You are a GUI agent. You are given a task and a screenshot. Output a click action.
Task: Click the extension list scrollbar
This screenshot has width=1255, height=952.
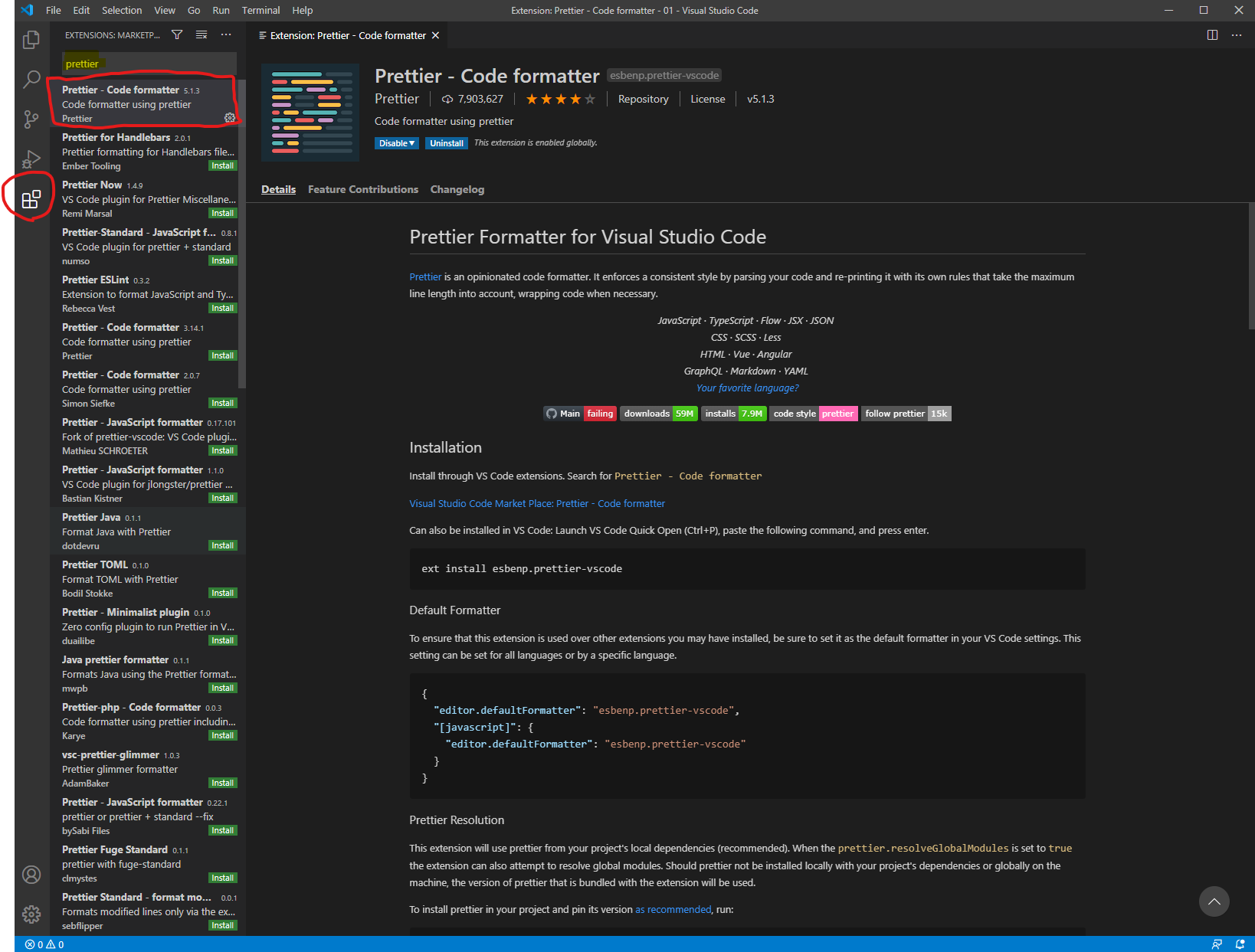[x=242, y=234]
